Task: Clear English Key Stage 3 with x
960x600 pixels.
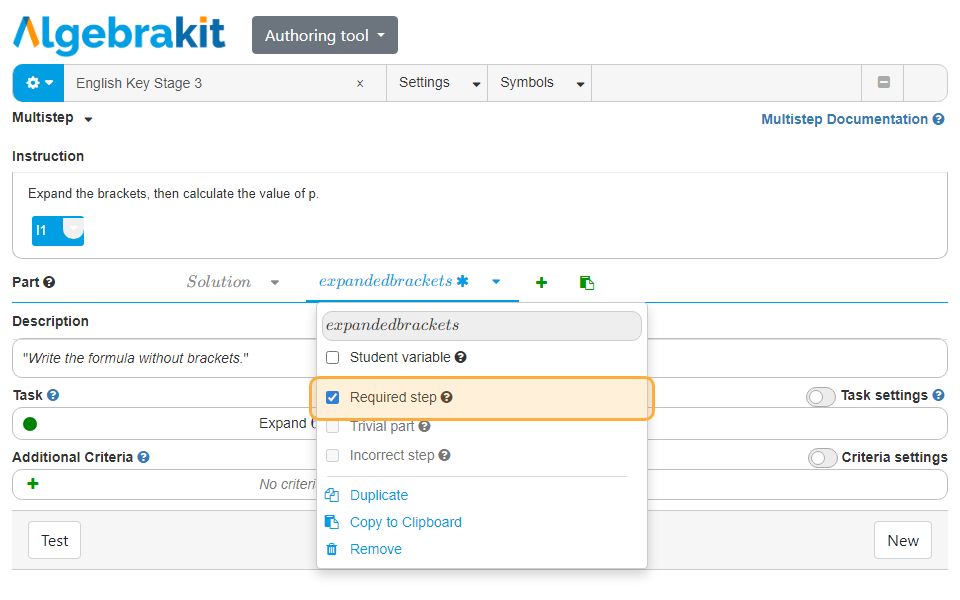Action: (x=360, y=83)
